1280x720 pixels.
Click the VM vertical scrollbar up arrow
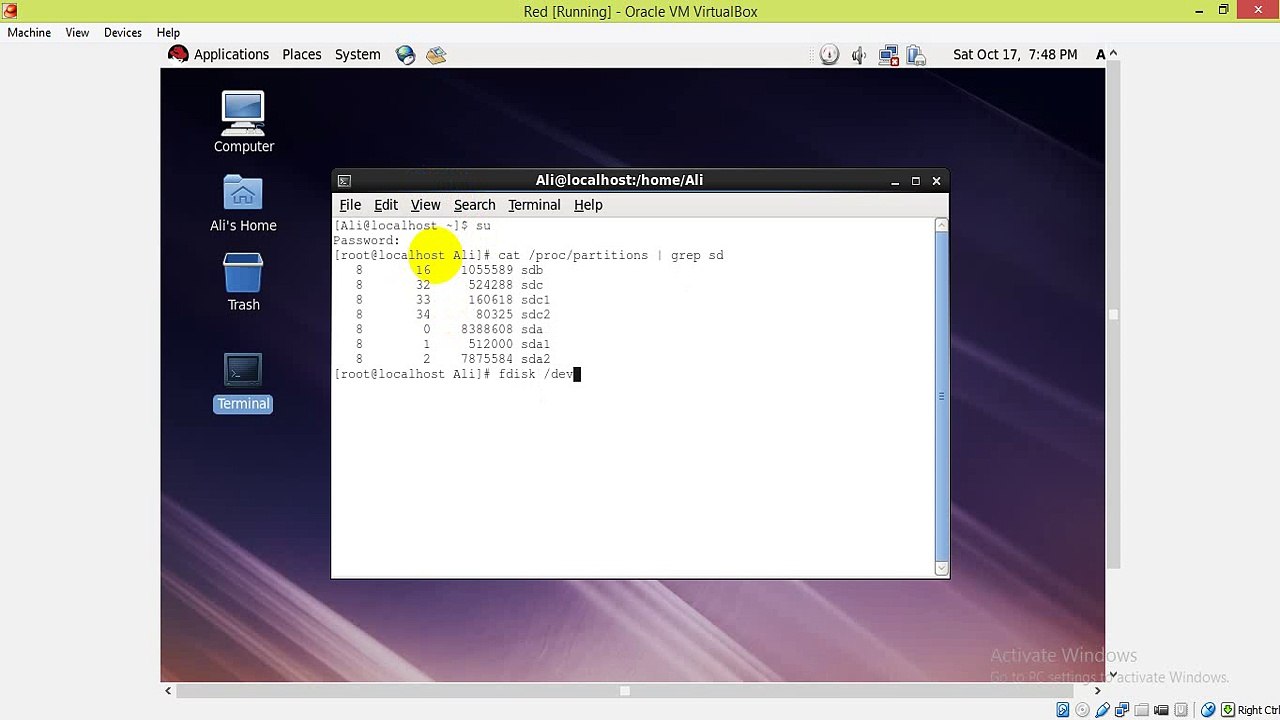1113,54
